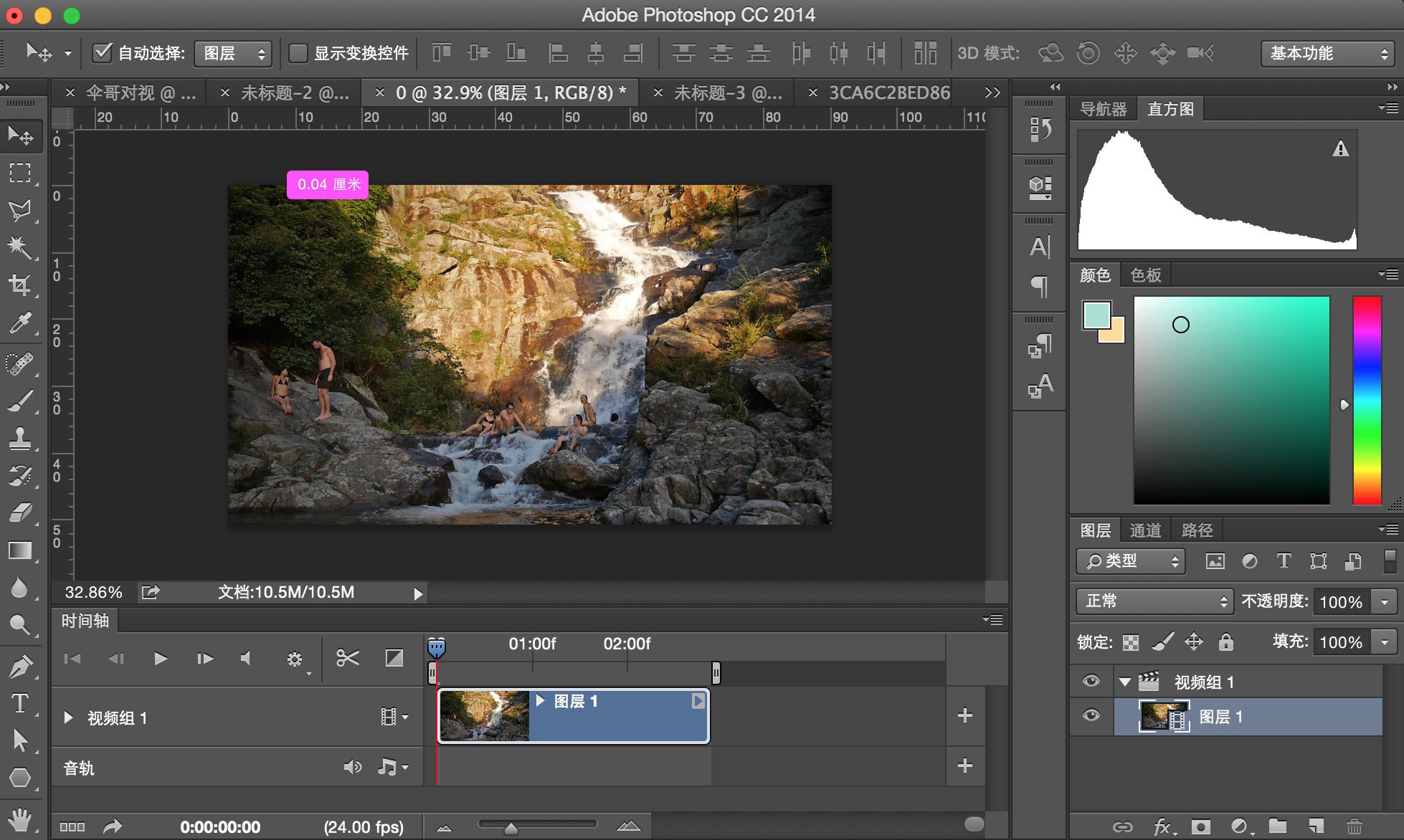Add media to 视频组 1 track with plus
This screenshot has height=840, width=1404.
(x=965, y=715)
